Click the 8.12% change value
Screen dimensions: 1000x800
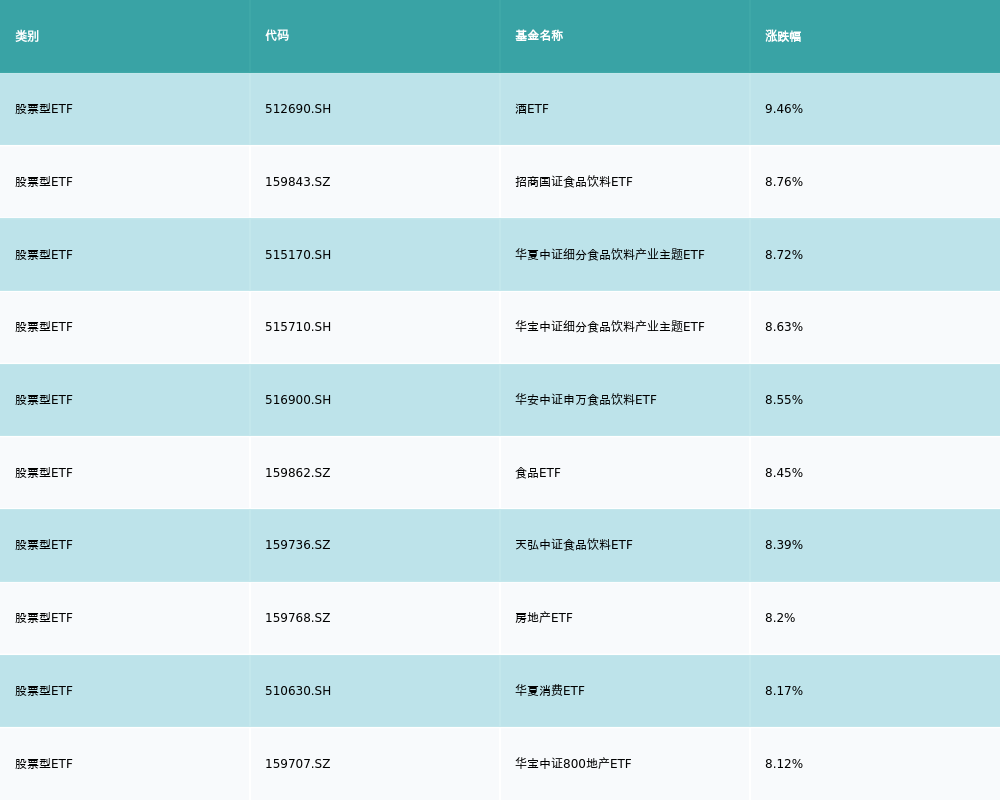tap(784, 764)
